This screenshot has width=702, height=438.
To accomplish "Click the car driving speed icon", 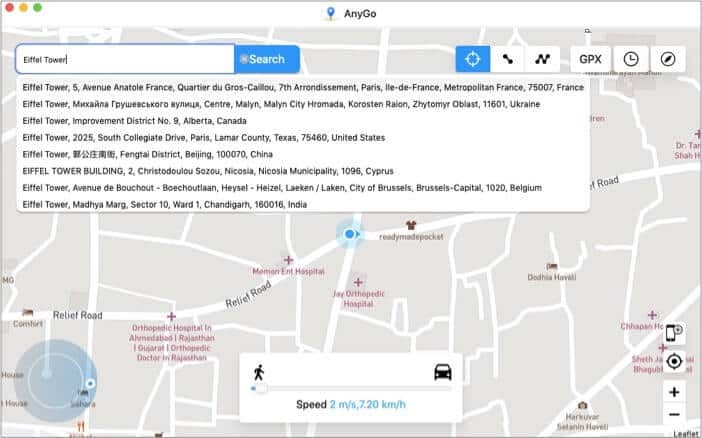I will click(442, 372).
